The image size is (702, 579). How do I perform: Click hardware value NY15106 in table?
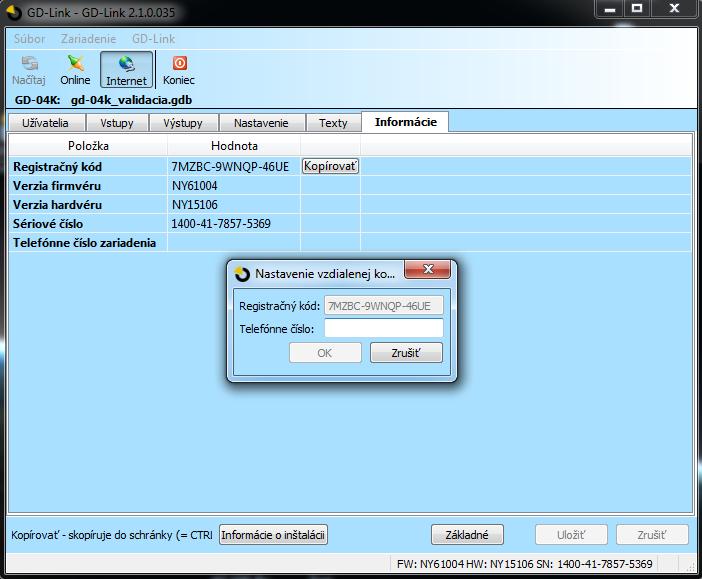195,205
